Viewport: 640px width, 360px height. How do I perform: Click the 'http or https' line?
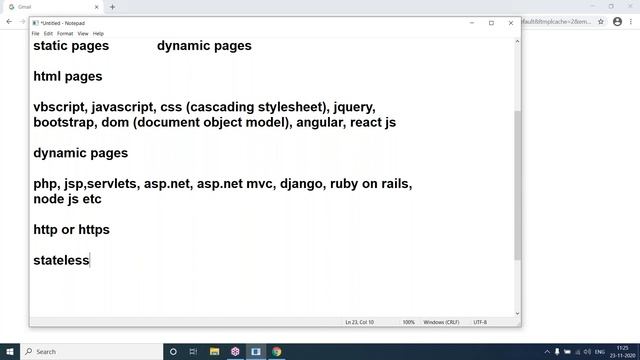tap(71, 230)
